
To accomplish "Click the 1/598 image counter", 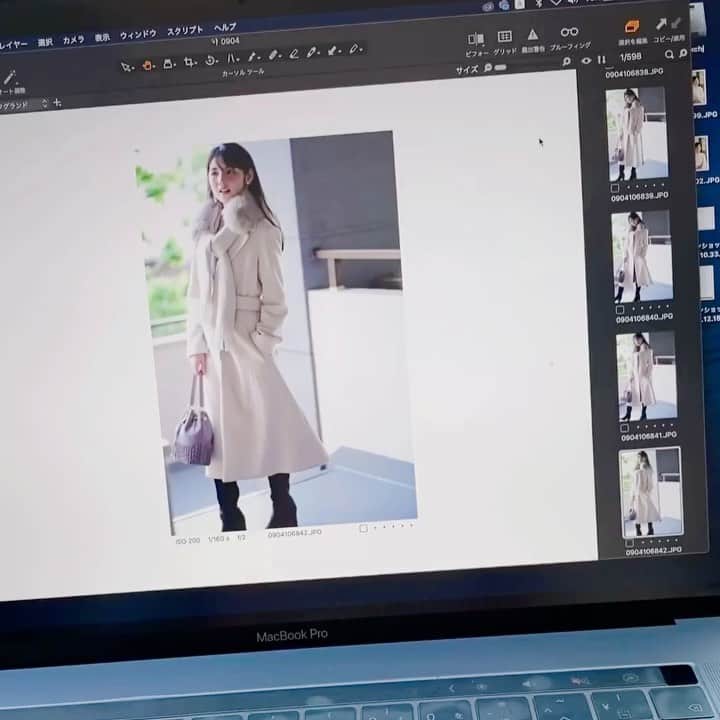I will tap(630, 57).
